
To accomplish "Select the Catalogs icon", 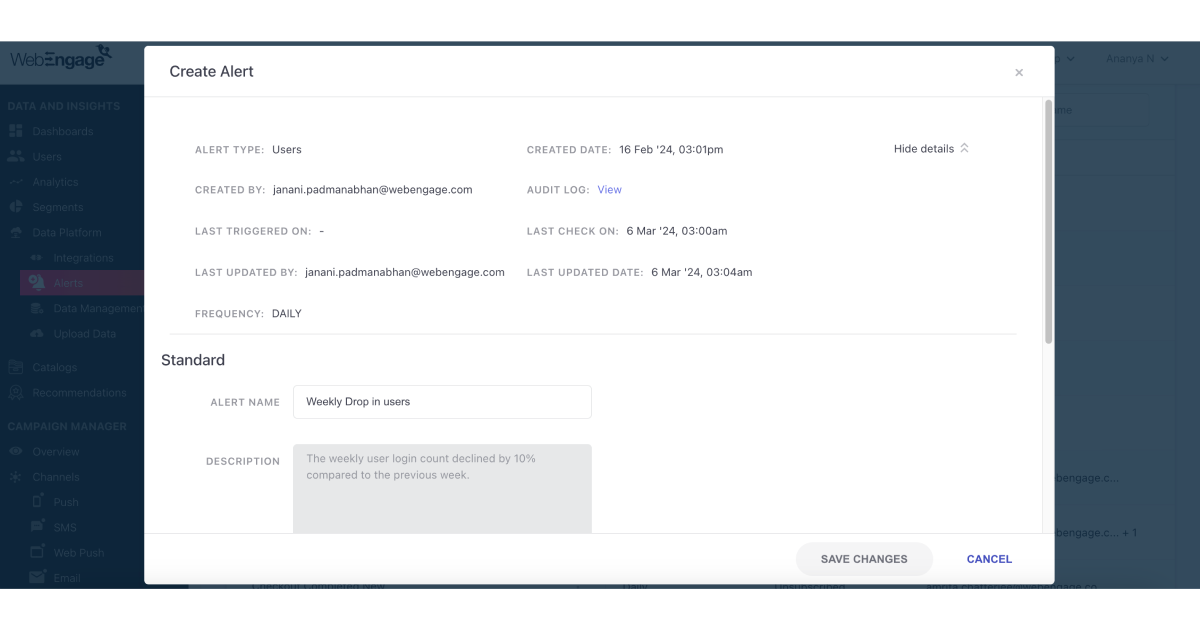I will [x=17, y=367].
